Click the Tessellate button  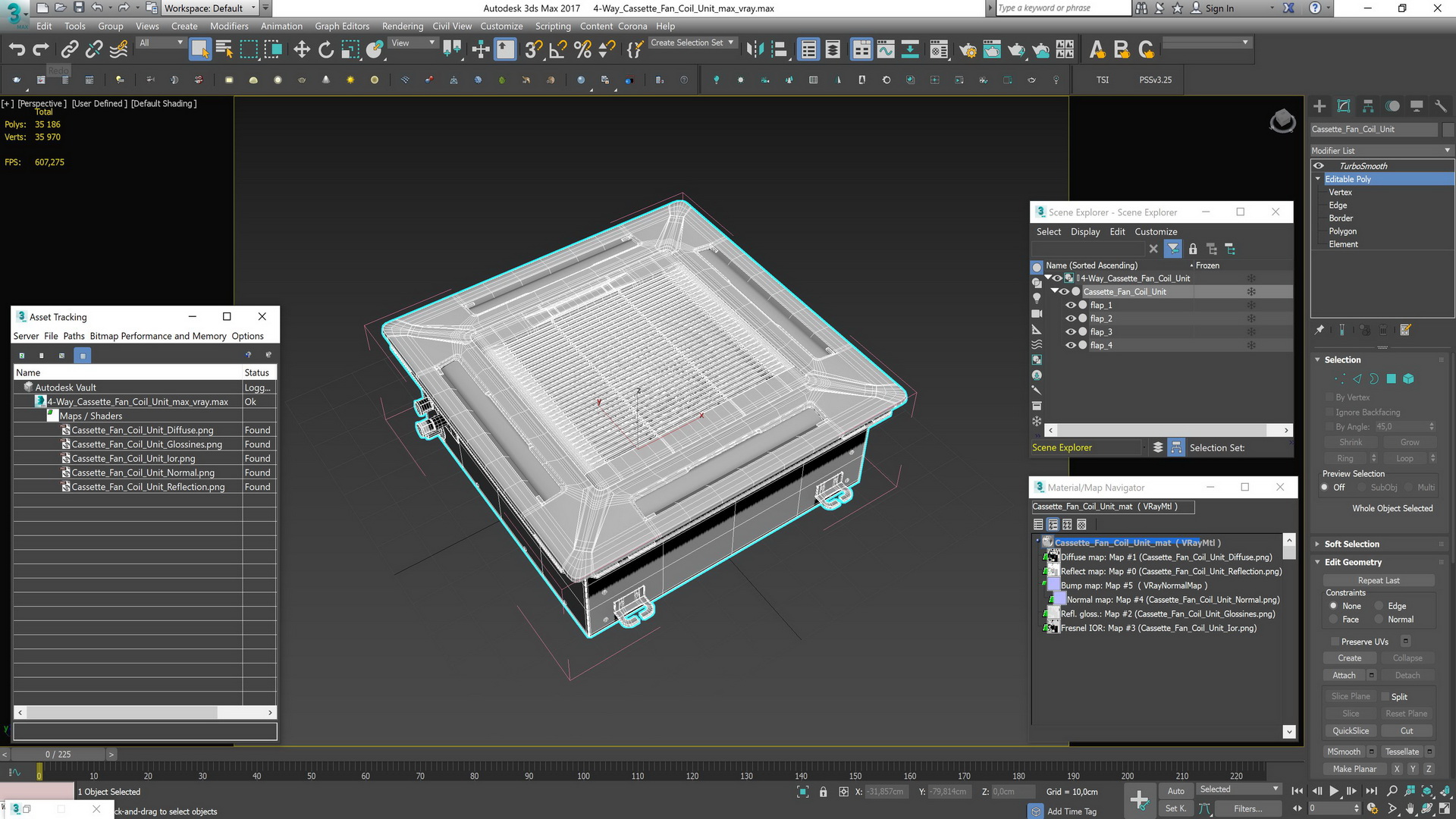[1401, 752]
